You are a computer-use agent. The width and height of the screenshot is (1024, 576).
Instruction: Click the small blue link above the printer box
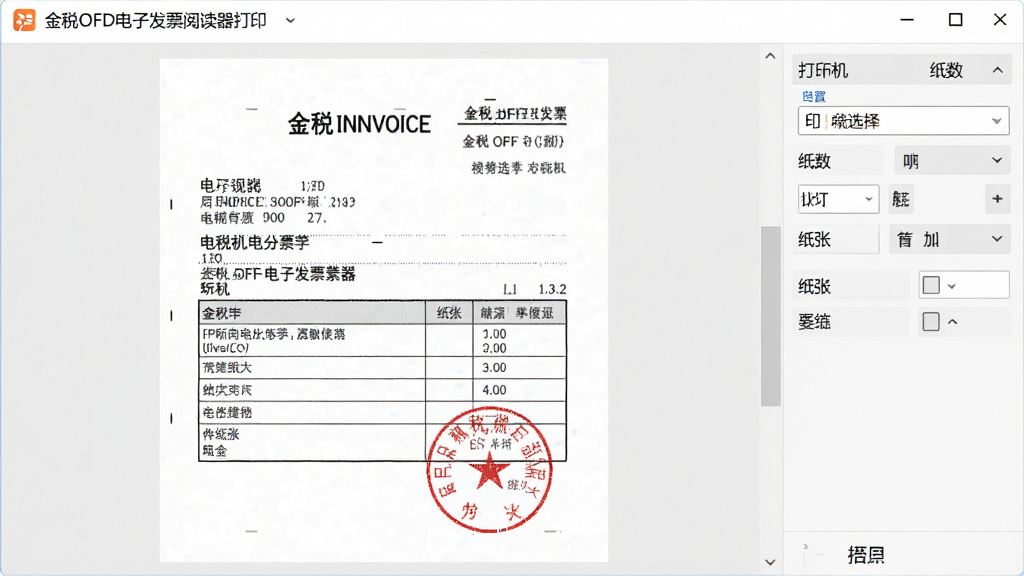point(814,97)
